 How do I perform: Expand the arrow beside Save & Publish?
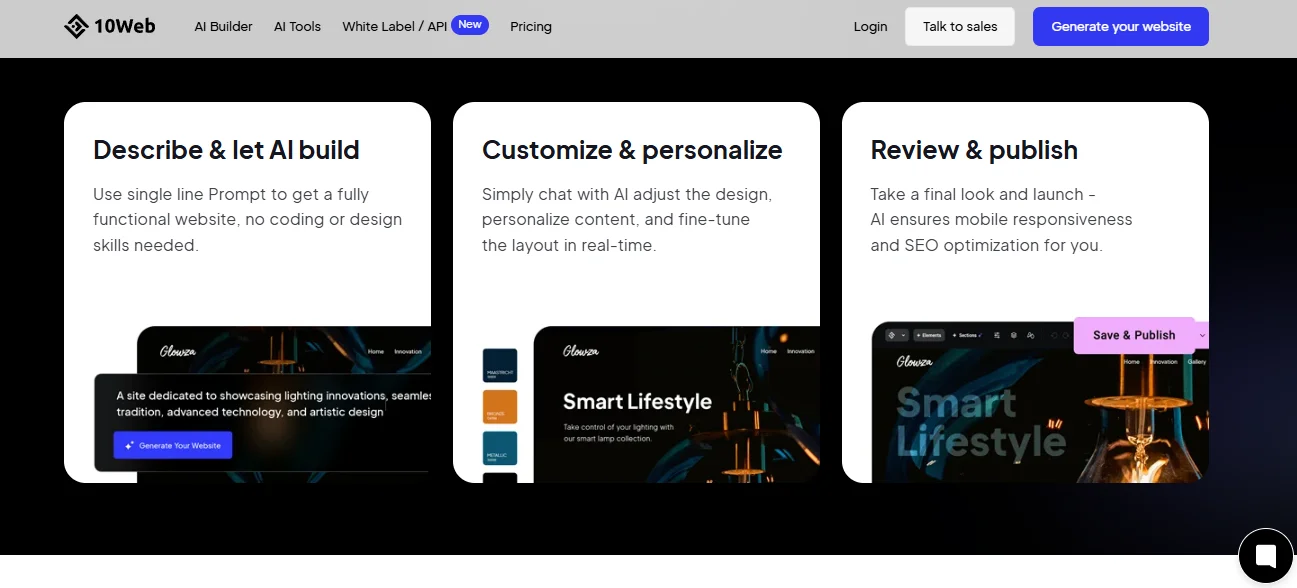pyautogui.click(x=1202, y=335)
